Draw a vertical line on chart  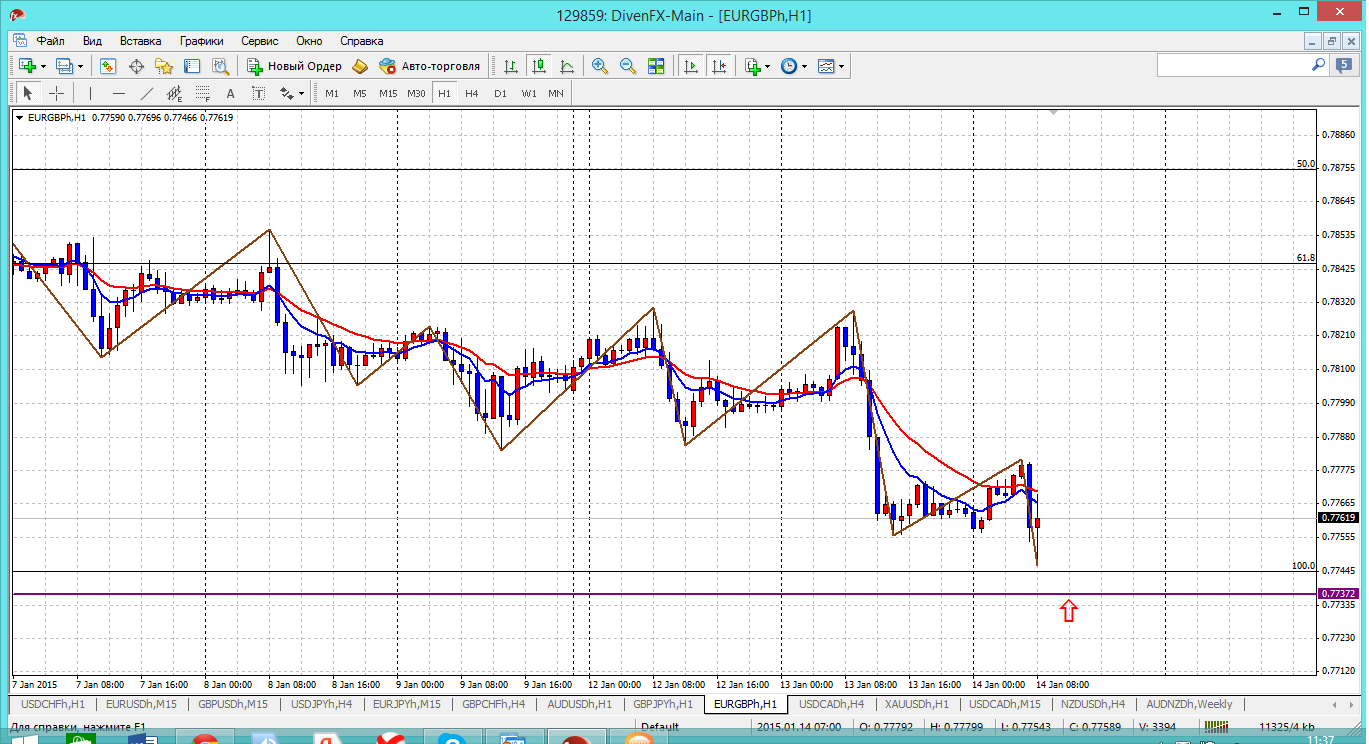[x=91, y=93]
